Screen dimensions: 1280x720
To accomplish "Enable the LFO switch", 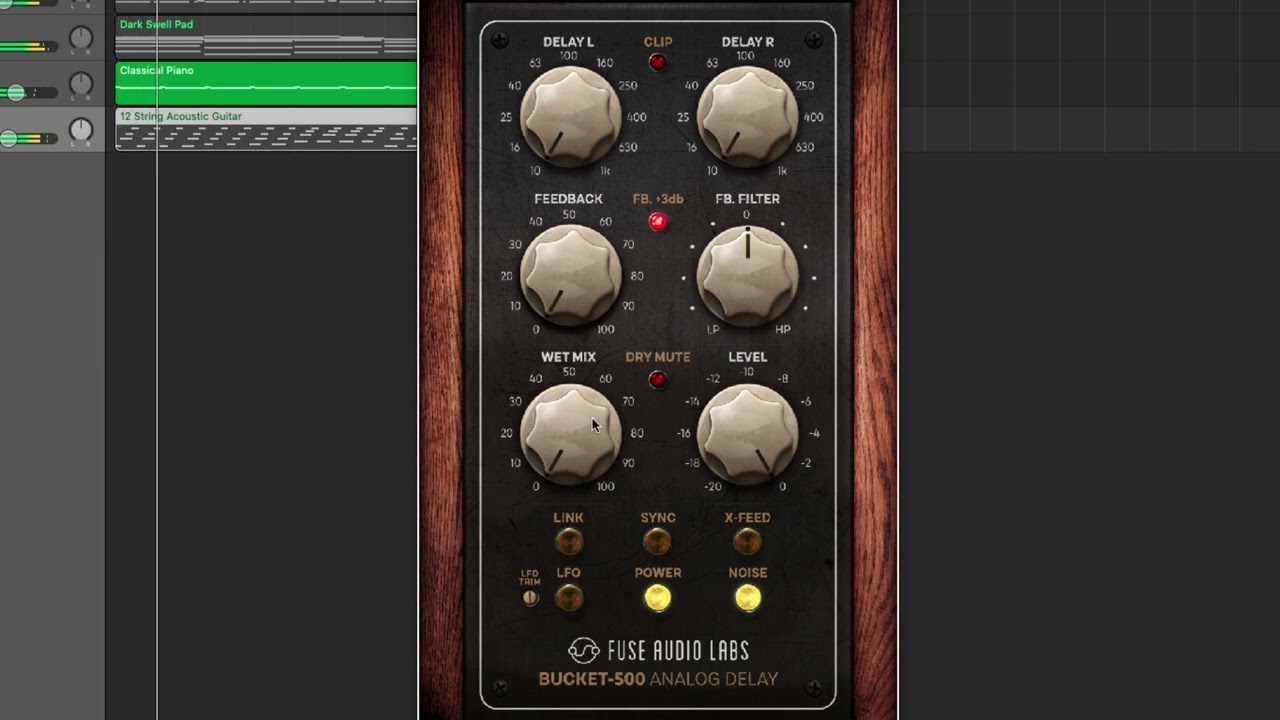I will [x=569, y=597].
